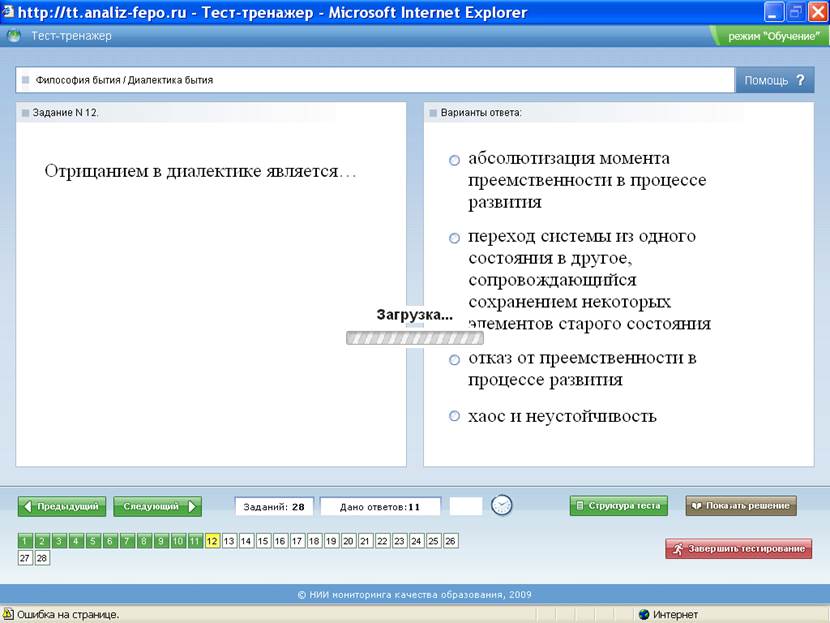Screen dimensions: 830x623
Task: Finish test with Завершить тестирование
Action: 739,549
